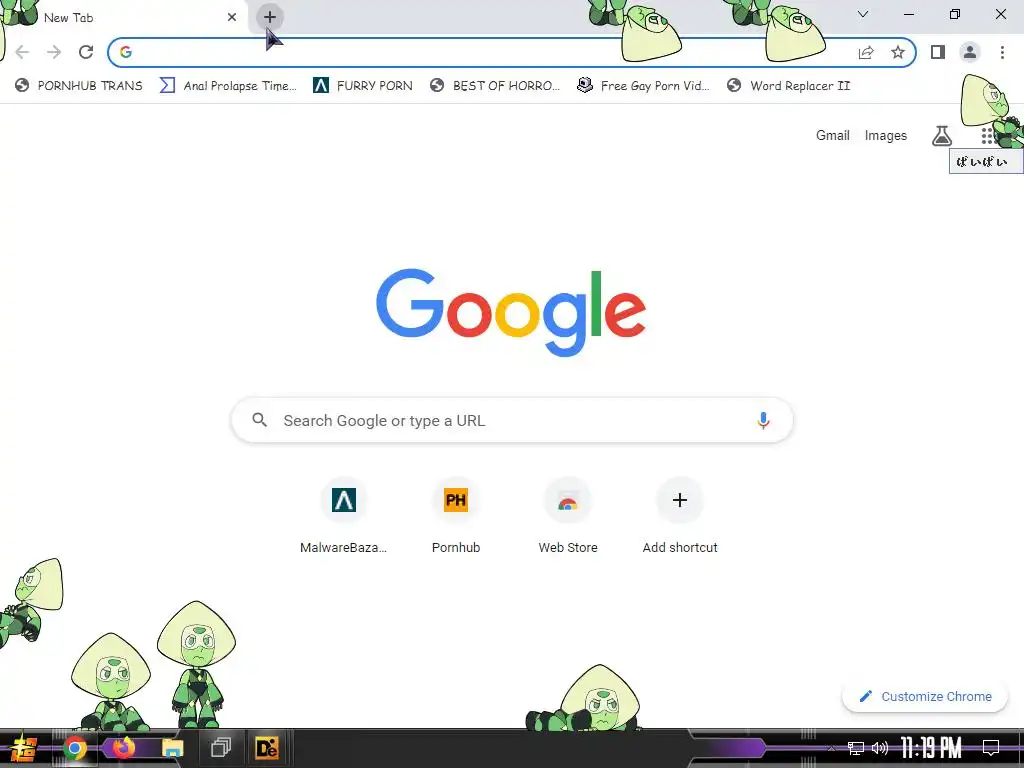Image resolution: width=1024 pixels, height=768 pixels.
Task: Open File Explorer from the taskbar
Action: tap(172, 748)
